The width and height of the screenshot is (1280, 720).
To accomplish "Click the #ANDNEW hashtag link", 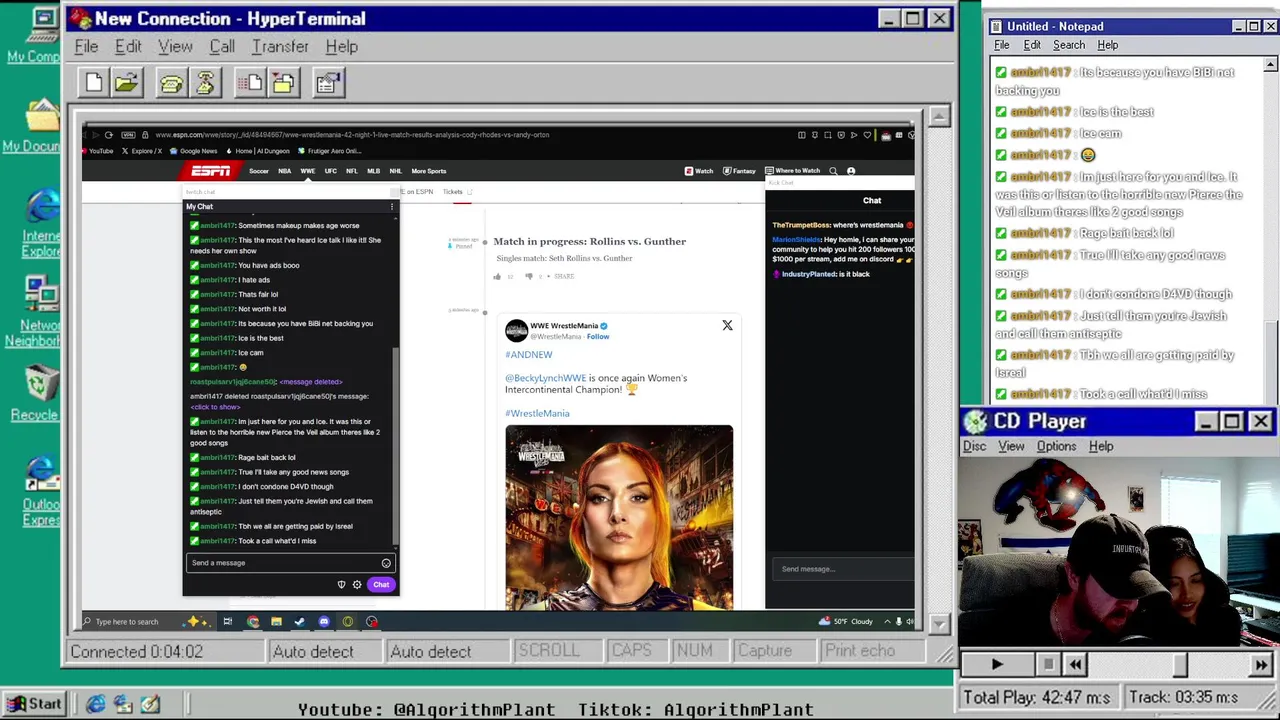I will [x=529, y=354].
